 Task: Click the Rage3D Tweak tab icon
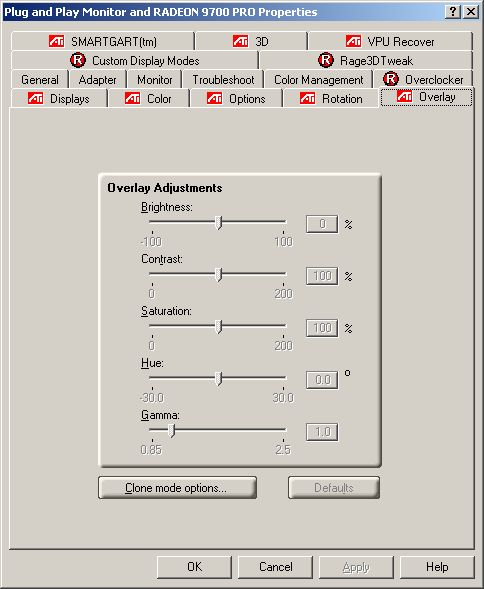click(326, 60)
